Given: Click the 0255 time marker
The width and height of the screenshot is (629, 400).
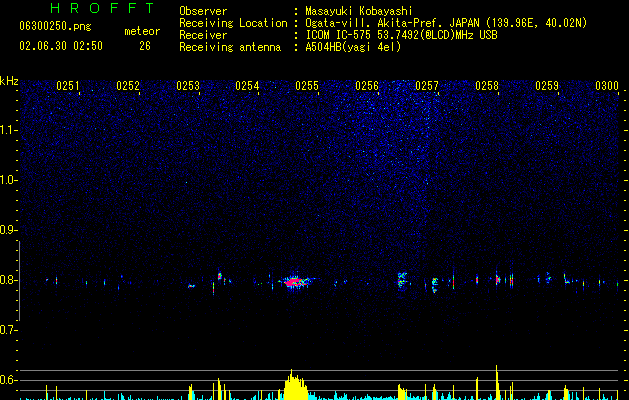Looking at the screenshot, I should pos(307,86).
